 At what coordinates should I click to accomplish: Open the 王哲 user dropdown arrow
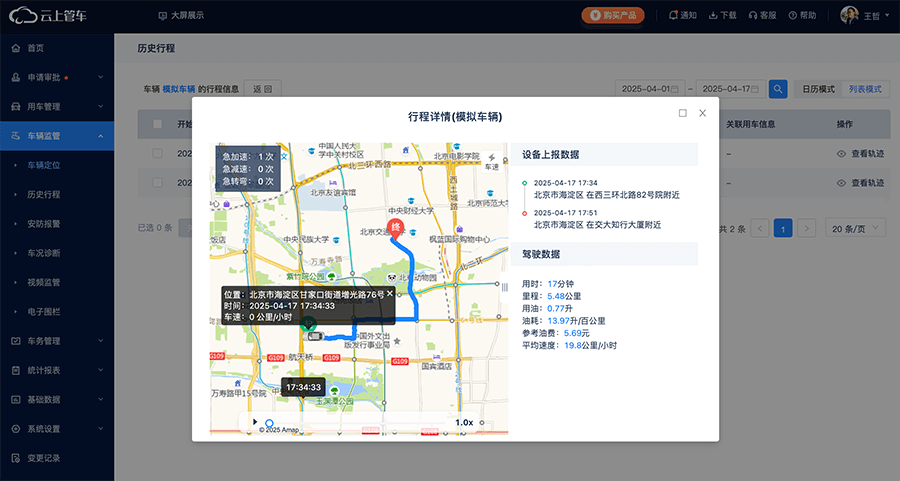[888, 15]
